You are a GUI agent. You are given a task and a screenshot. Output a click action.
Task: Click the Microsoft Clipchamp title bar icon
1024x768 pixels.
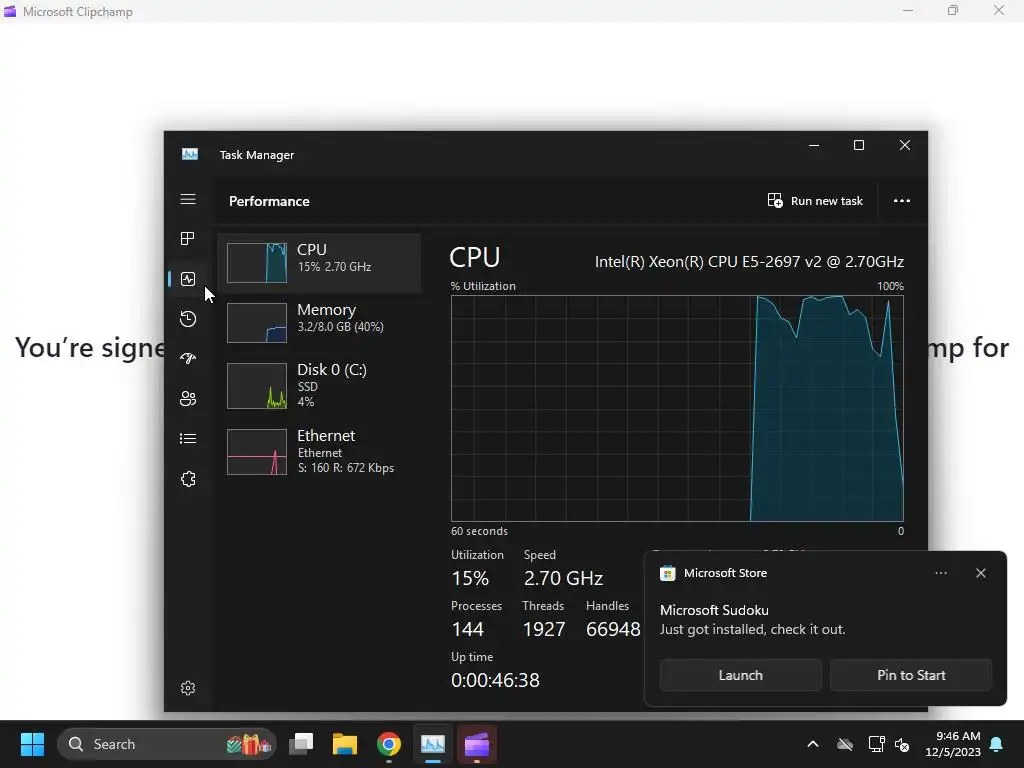coord(10,11)
